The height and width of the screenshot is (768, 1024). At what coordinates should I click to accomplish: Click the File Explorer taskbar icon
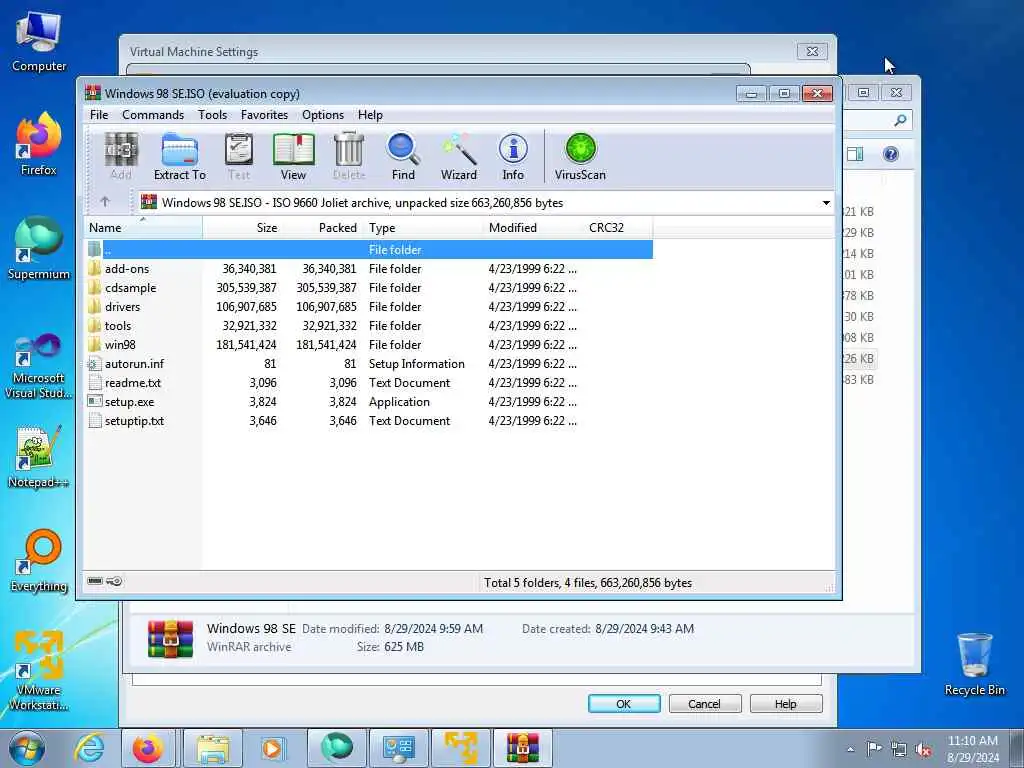pyautogui.click(x=213, y=748)
